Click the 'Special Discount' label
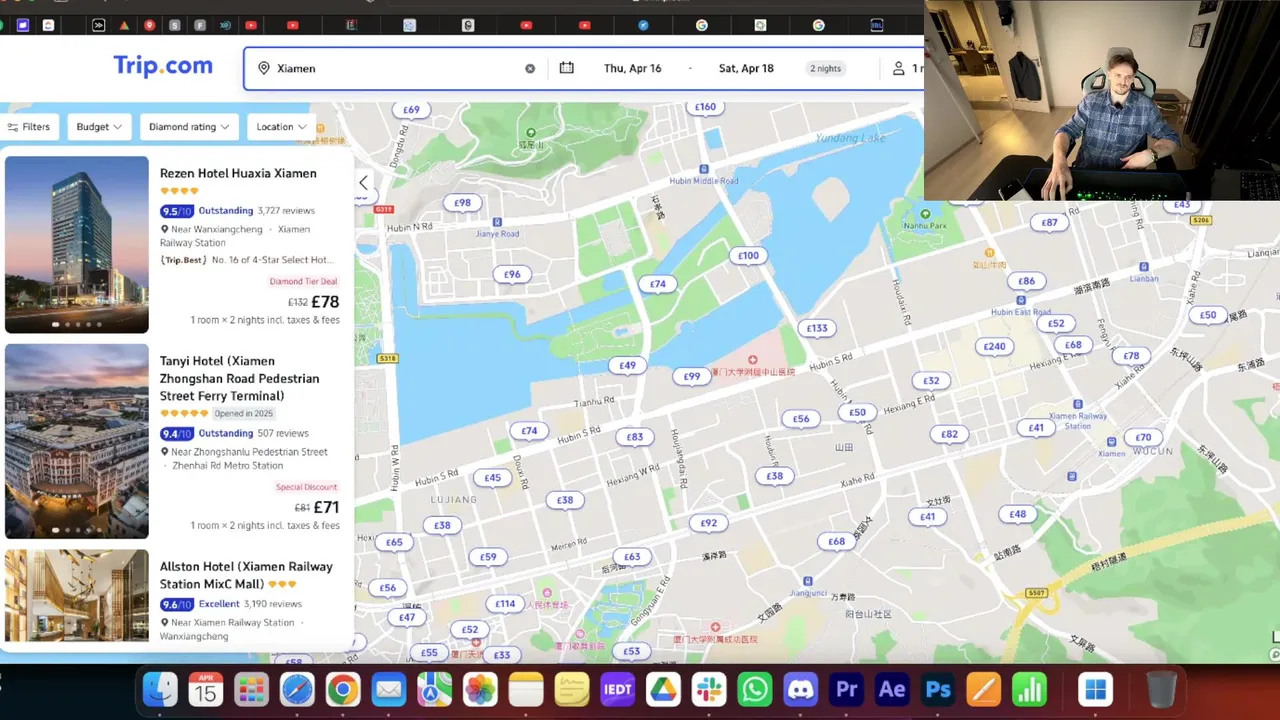Viewport: 1280px width, 720px height. pyautogui.click(x=307, y=487)
